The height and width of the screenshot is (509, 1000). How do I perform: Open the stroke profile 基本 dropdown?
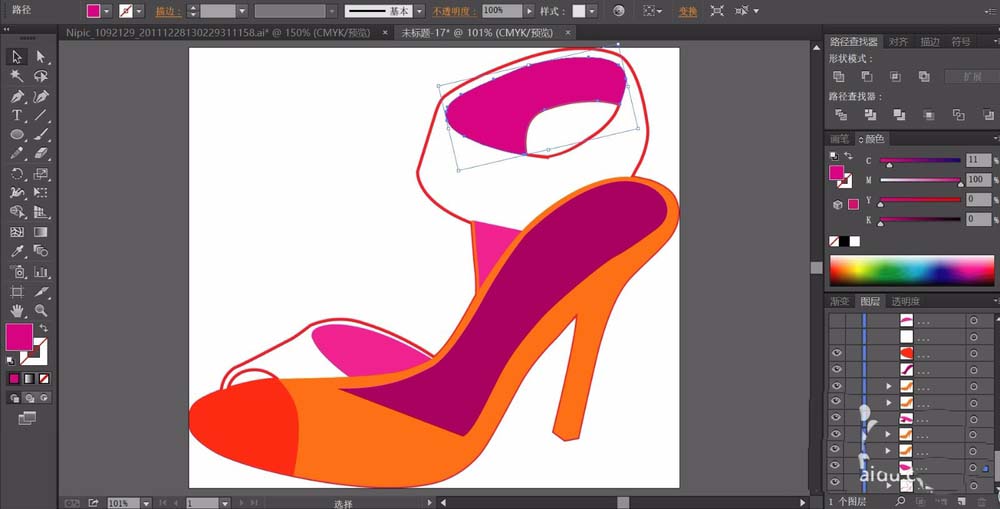(x=419, y=11)
